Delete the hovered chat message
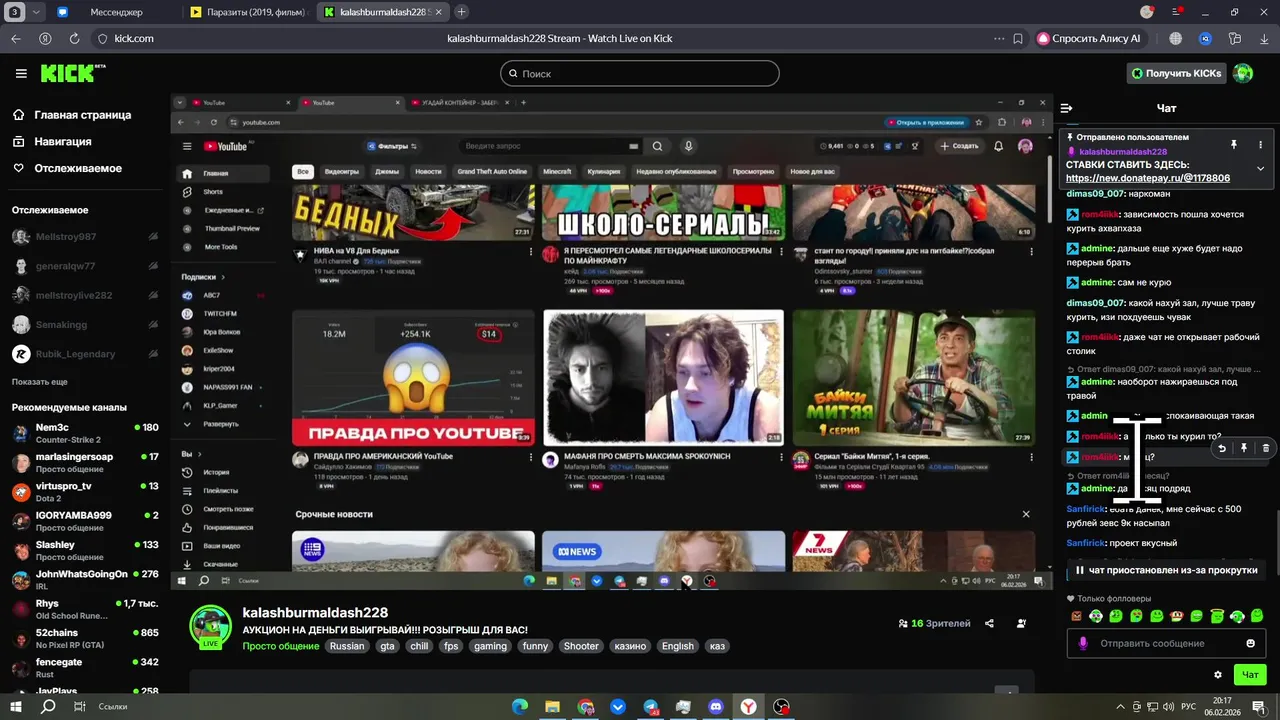The height and width of the screenshot is (720, 1280). [x=1265, y=448]
